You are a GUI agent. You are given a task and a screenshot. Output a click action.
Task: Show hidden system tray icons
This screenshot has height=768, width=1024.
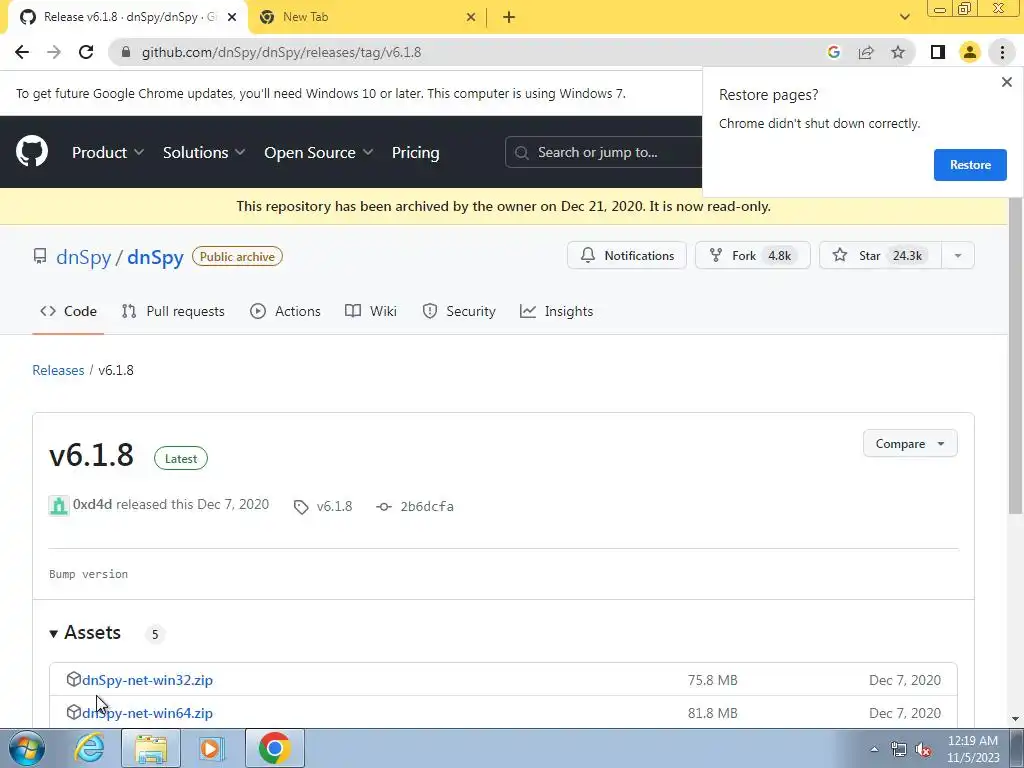click(874, 750)
